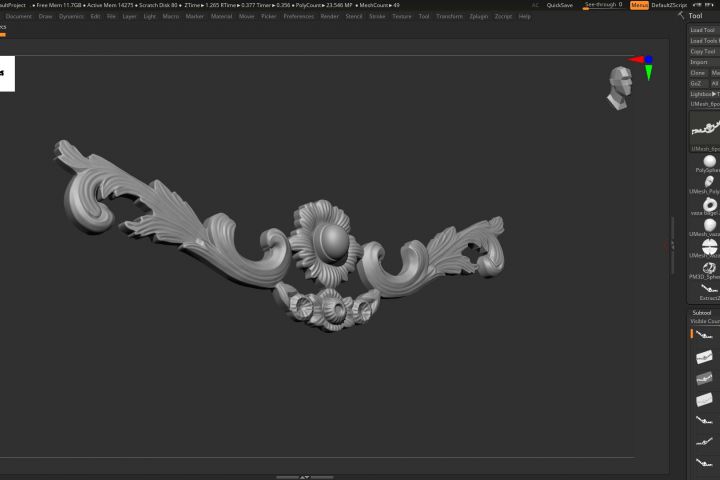Select the PolySphere tool thumbnail
Screen dimensions: 720x480
[x=709, y=161]
